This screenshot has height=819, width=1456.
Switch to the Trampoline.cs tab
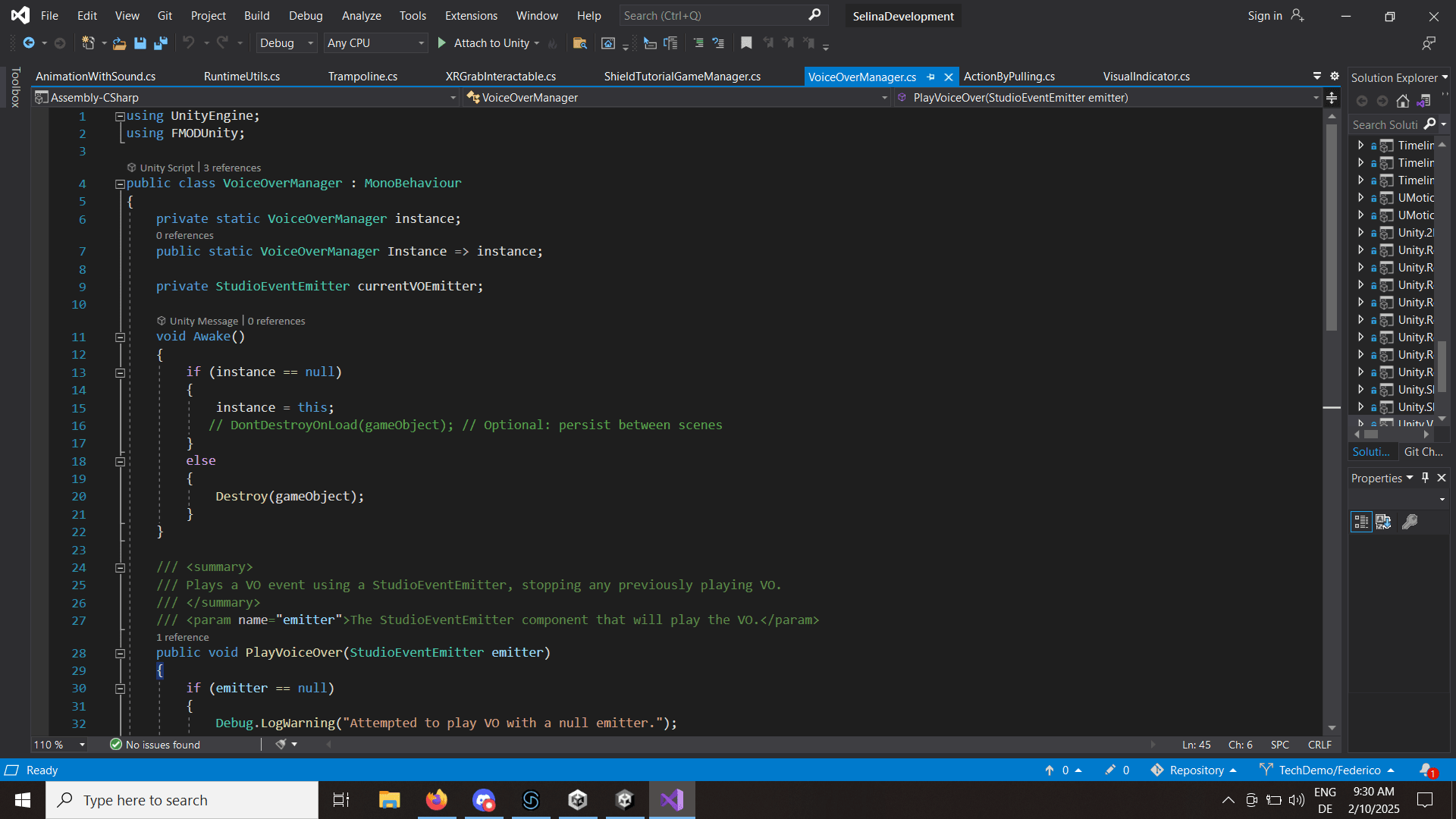click(x=362, y=77)
